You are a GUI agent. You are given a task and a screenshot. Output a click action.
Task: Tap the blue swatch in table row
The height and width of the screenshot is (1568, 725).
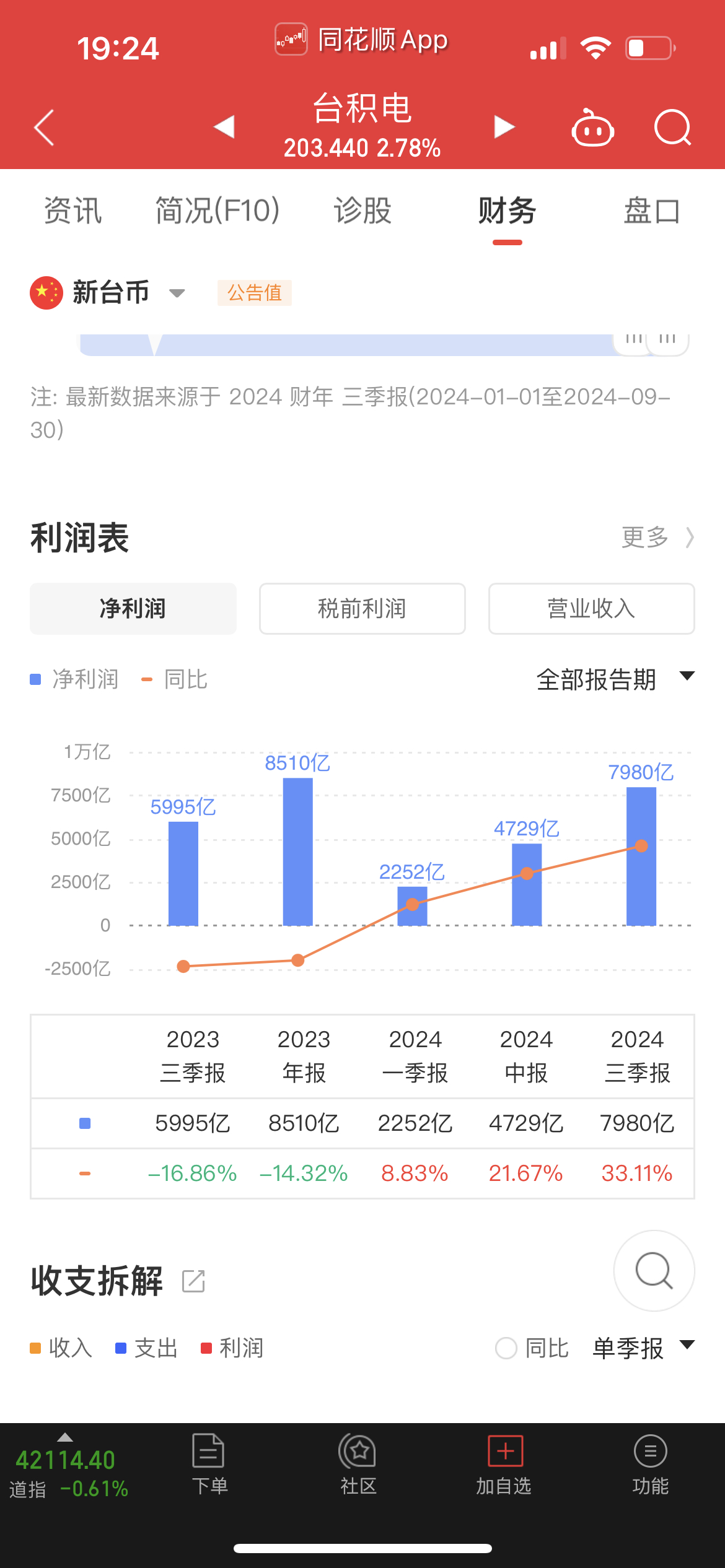tap(85, 1123)
